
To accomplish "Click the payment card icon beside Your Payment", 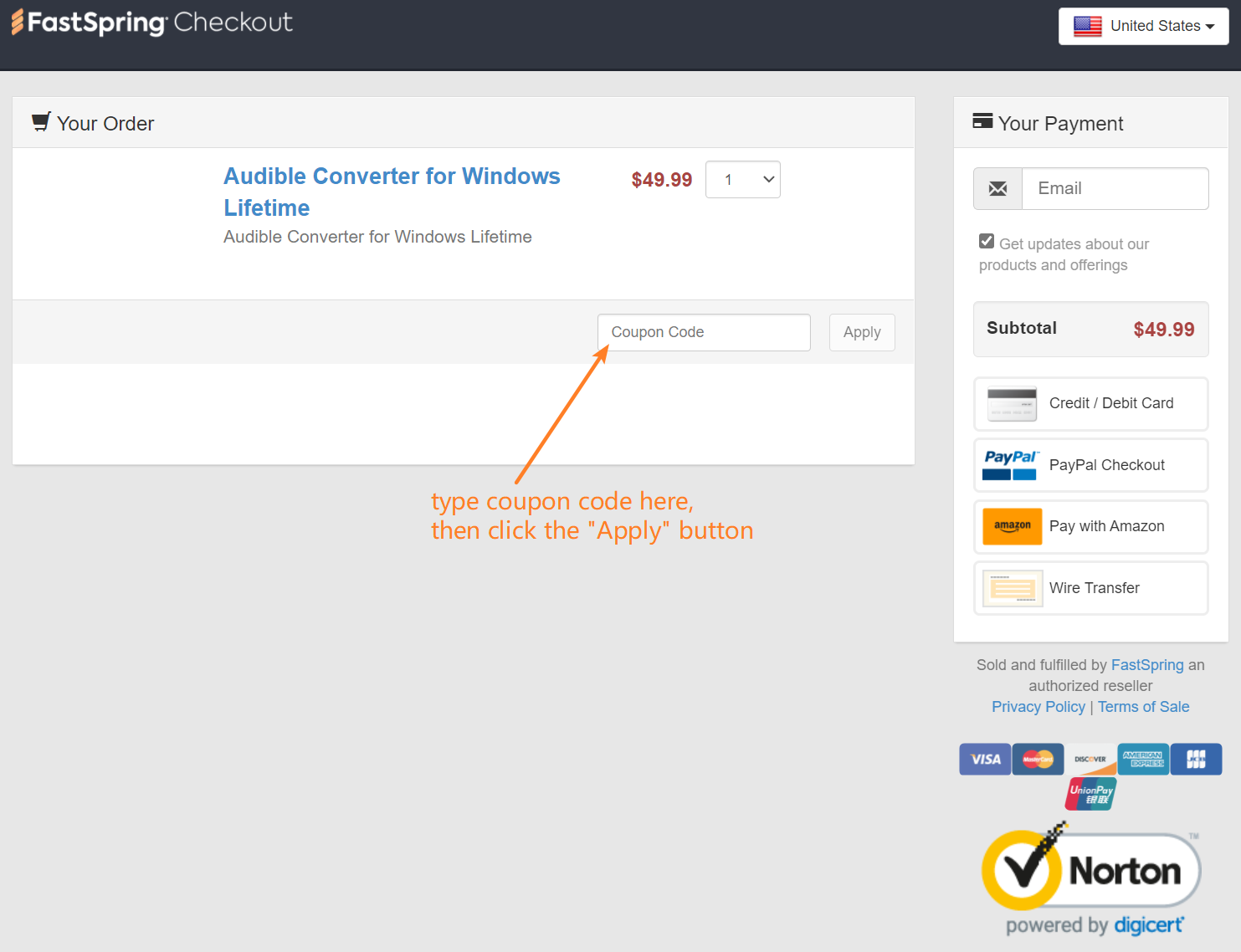I will (982, 121).
